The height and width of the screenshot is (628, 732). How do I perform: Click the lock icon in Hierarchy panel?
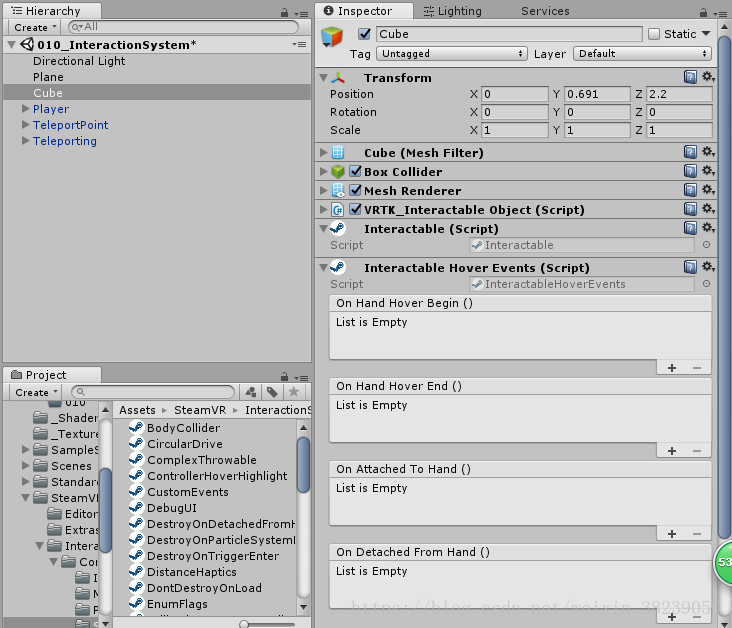tap(284, 13)
